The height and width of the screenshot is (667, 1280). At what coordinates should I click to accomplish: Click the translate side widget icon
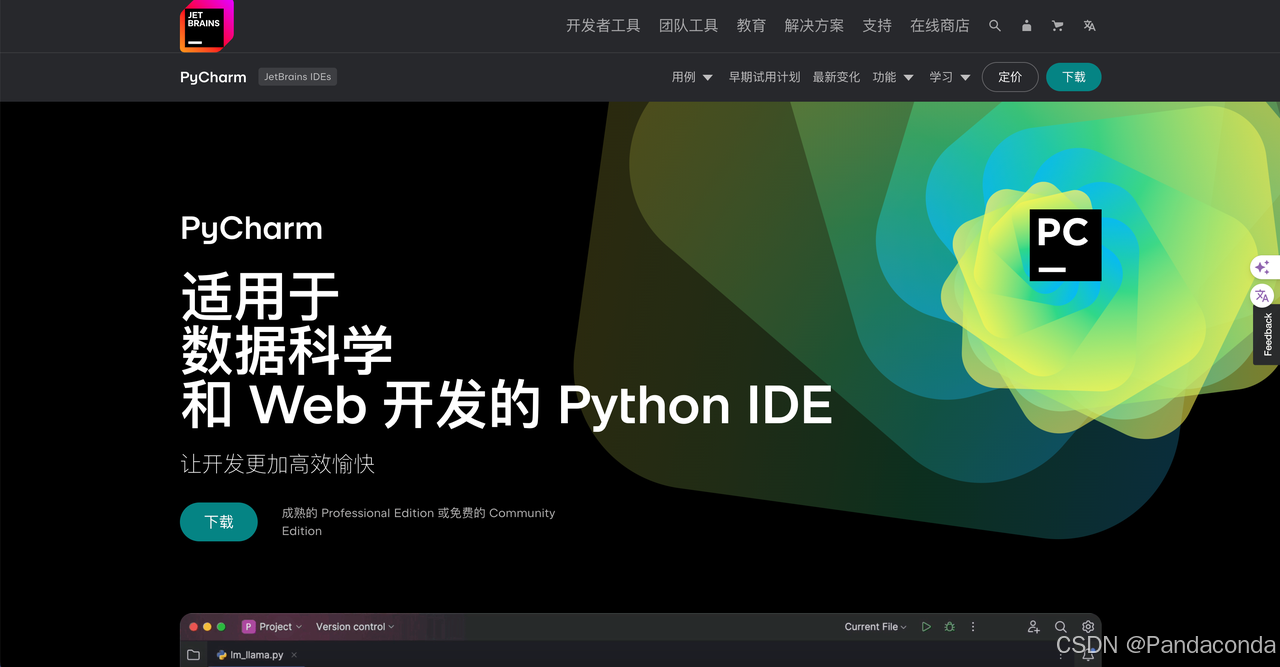click(x=1263, y=295)
